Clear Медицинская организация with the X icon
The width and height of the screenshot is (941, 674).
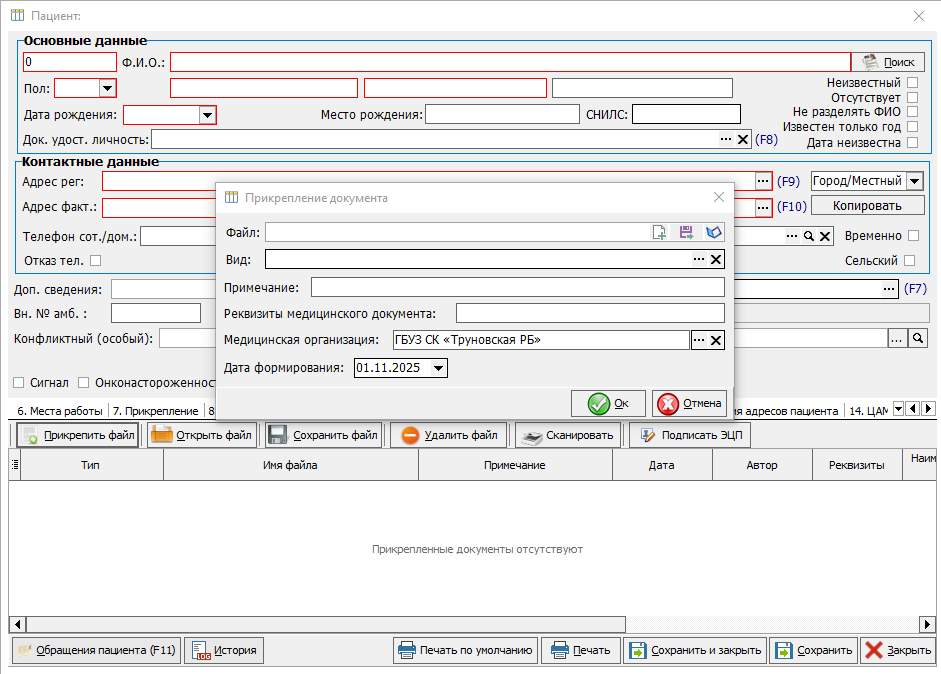tap(716, 341)
